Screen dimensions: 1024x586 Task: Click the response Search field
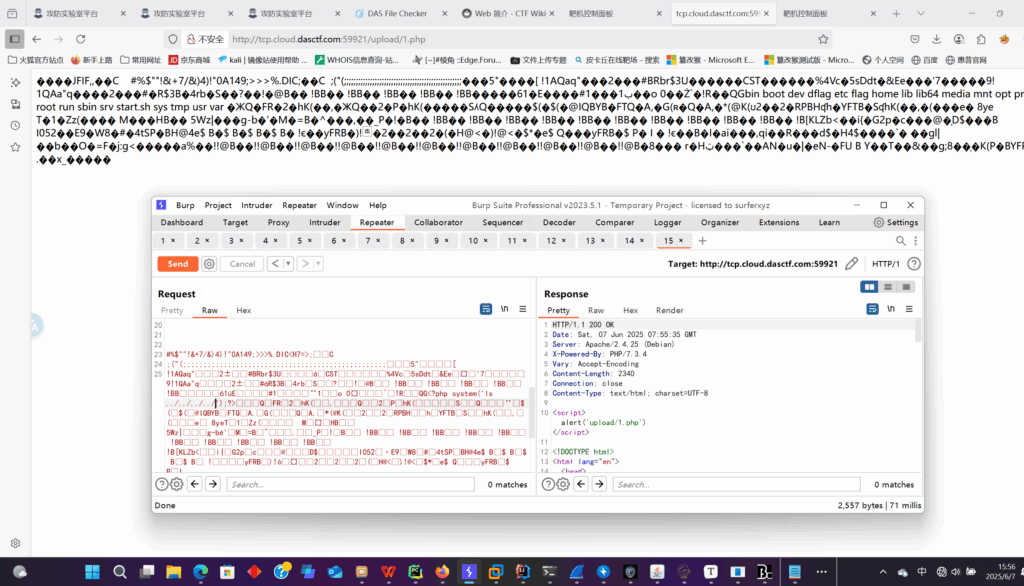pos(737,485)
